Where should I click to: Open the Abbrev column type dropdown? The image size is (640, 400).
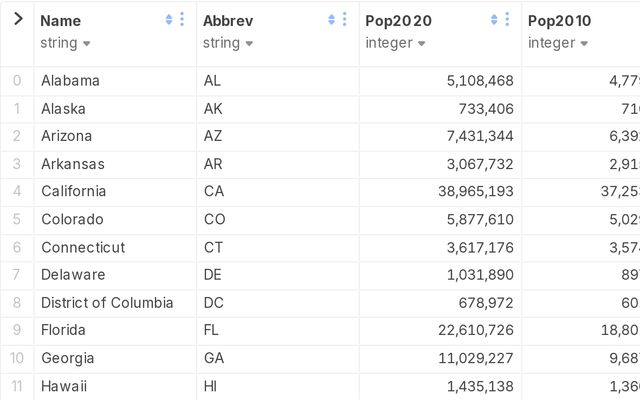pos(228,43)
